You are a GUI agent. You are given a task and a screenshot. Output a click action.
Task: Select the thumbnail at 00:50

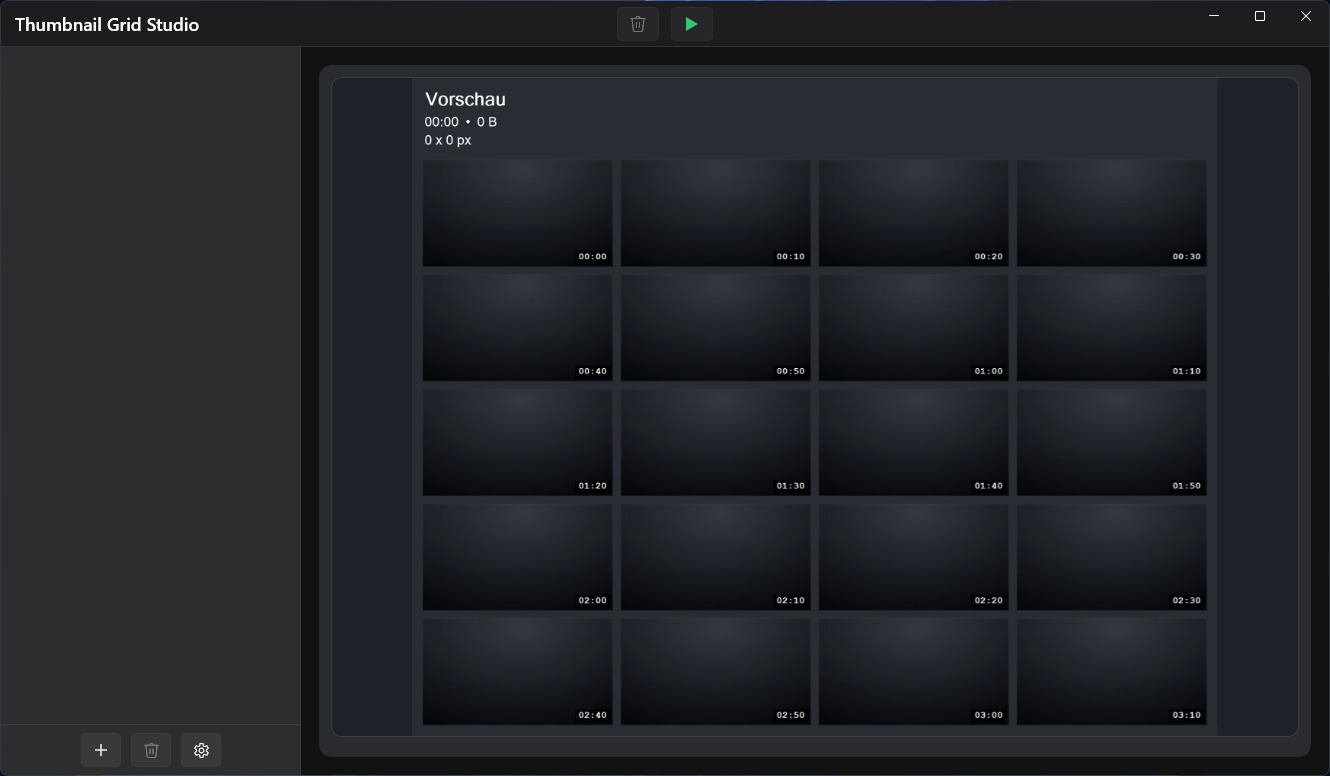click(x=715, y=327)
